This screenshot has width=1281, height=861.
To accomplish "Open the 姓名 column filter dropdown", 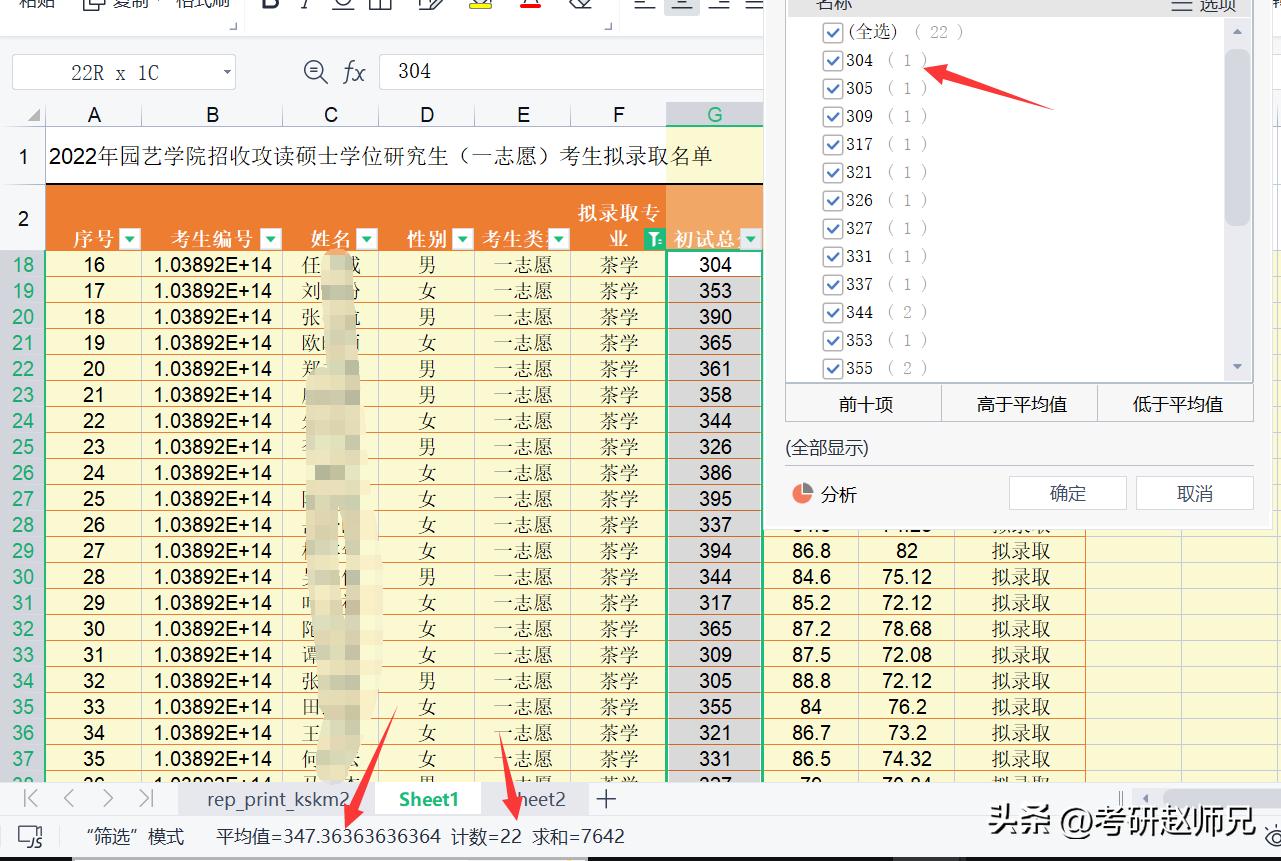I will point(366,239).
